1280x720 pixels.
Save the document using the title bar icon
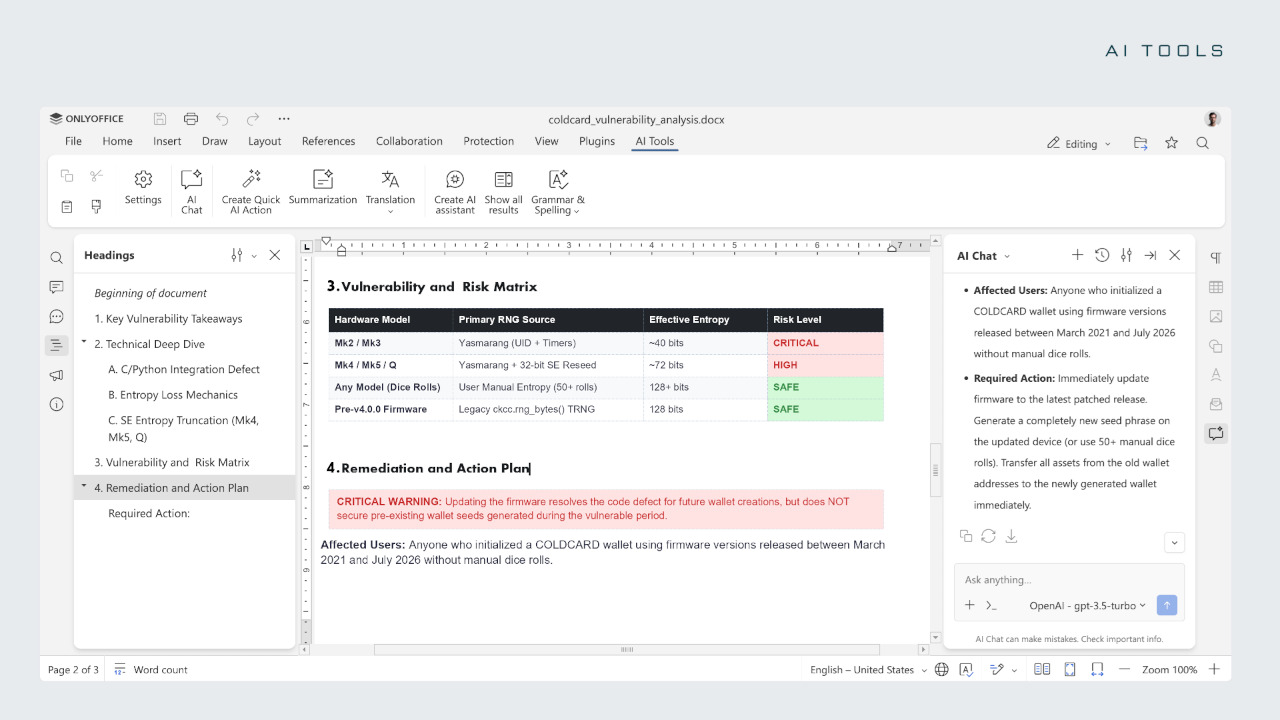tap(160, 118)
